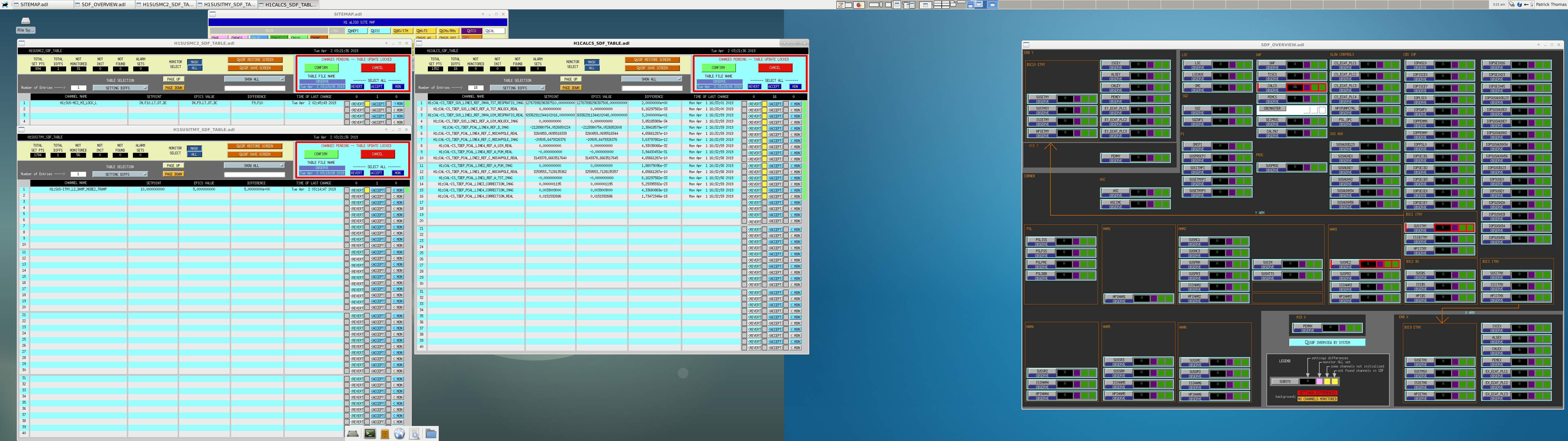
Task: Open SDF SAVE SCREEN from H1CALCS table
Action: pyautogui.click(x=653, y=68)
